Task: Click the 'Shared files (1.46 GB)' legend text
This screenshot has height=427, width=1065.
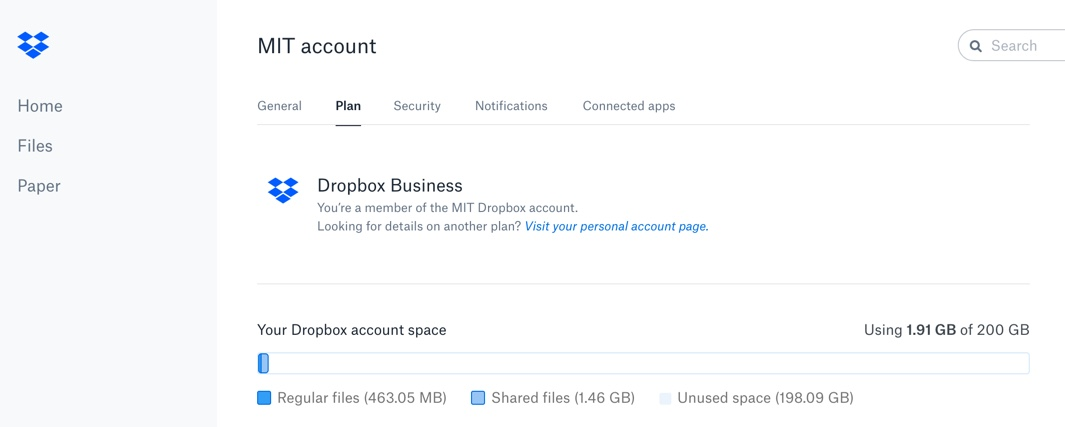Action: 563,398
